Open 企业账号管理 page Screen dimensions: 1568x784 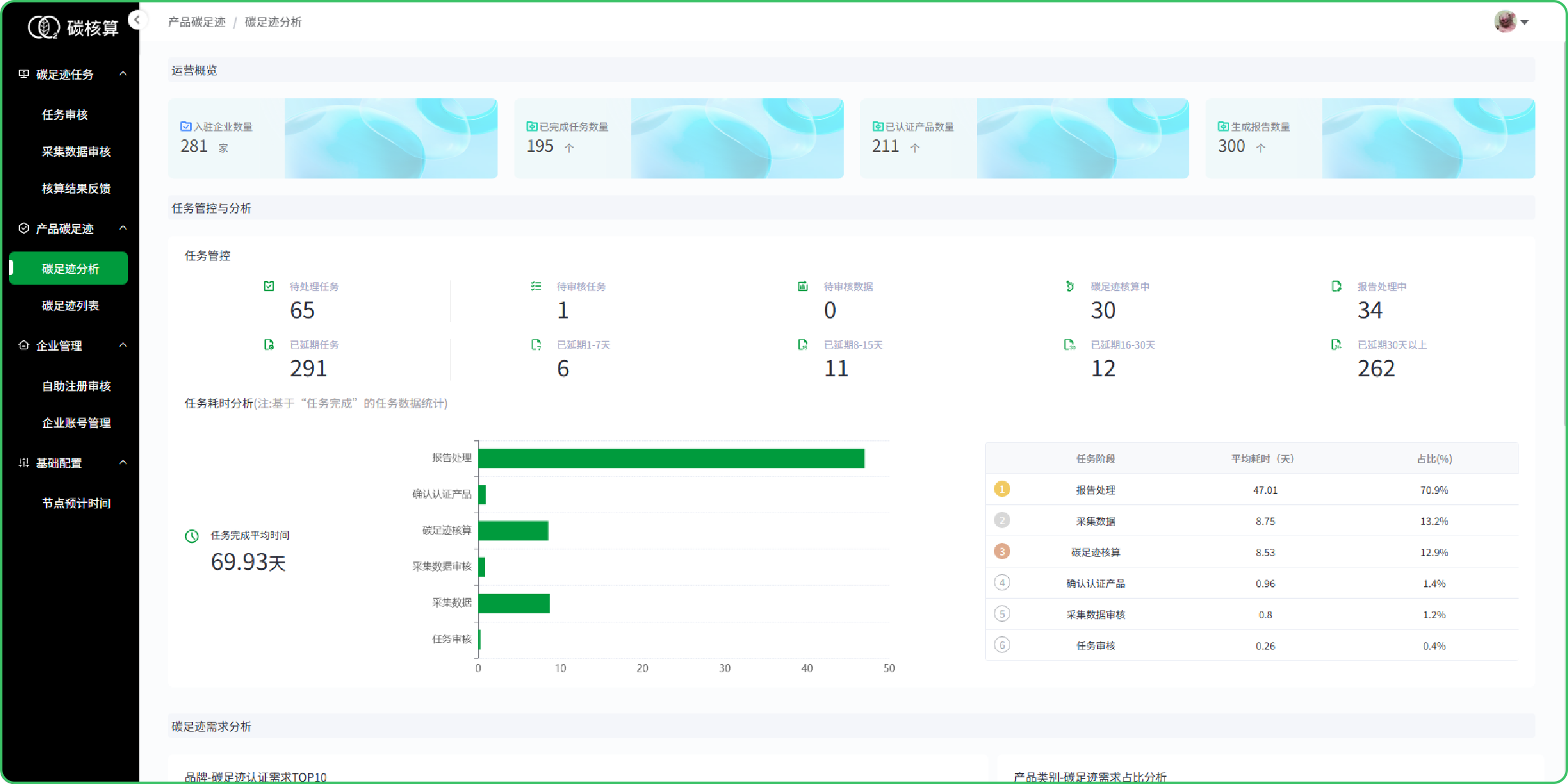75,423
